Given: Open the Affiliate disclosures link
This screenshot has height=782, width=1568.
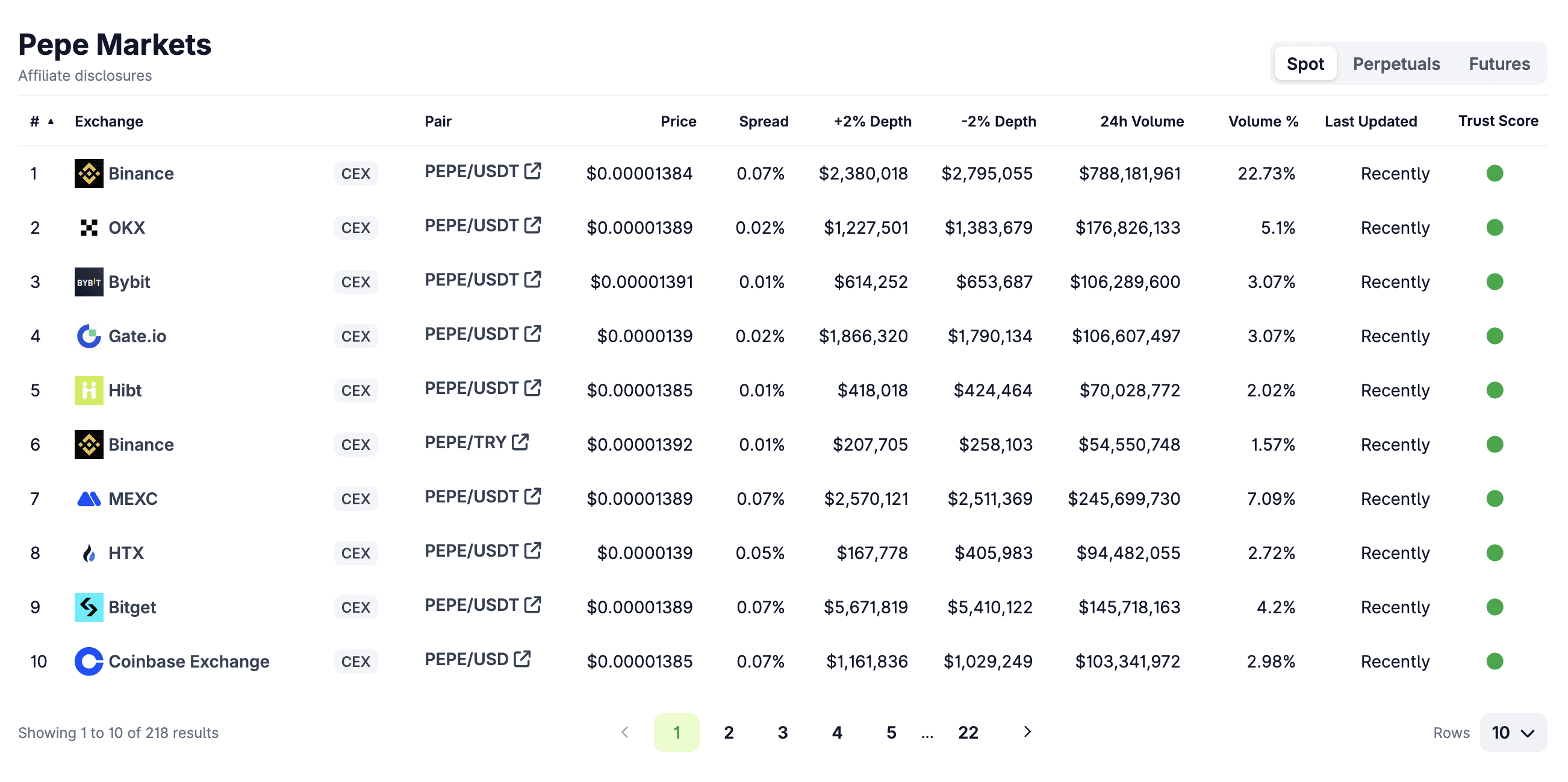Looking at the screenshot, I should 85,75.
